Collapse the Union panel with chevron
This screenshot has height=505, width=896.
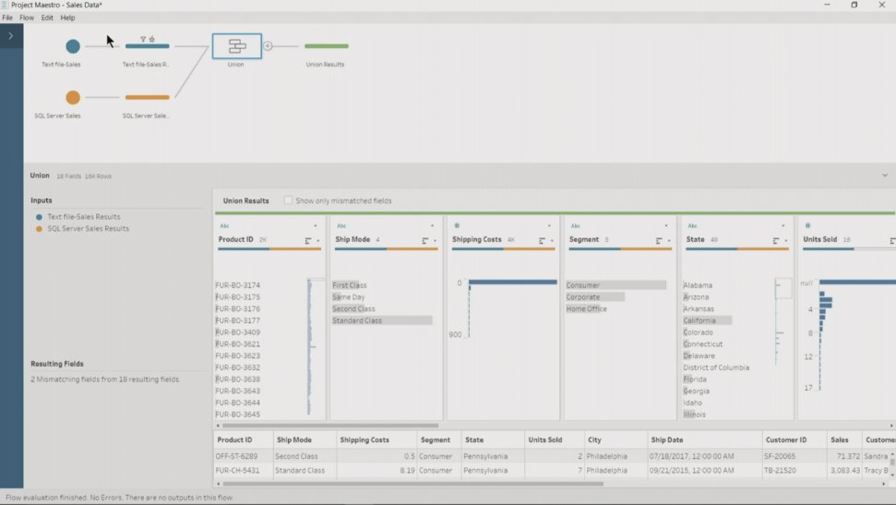[884, 176]
